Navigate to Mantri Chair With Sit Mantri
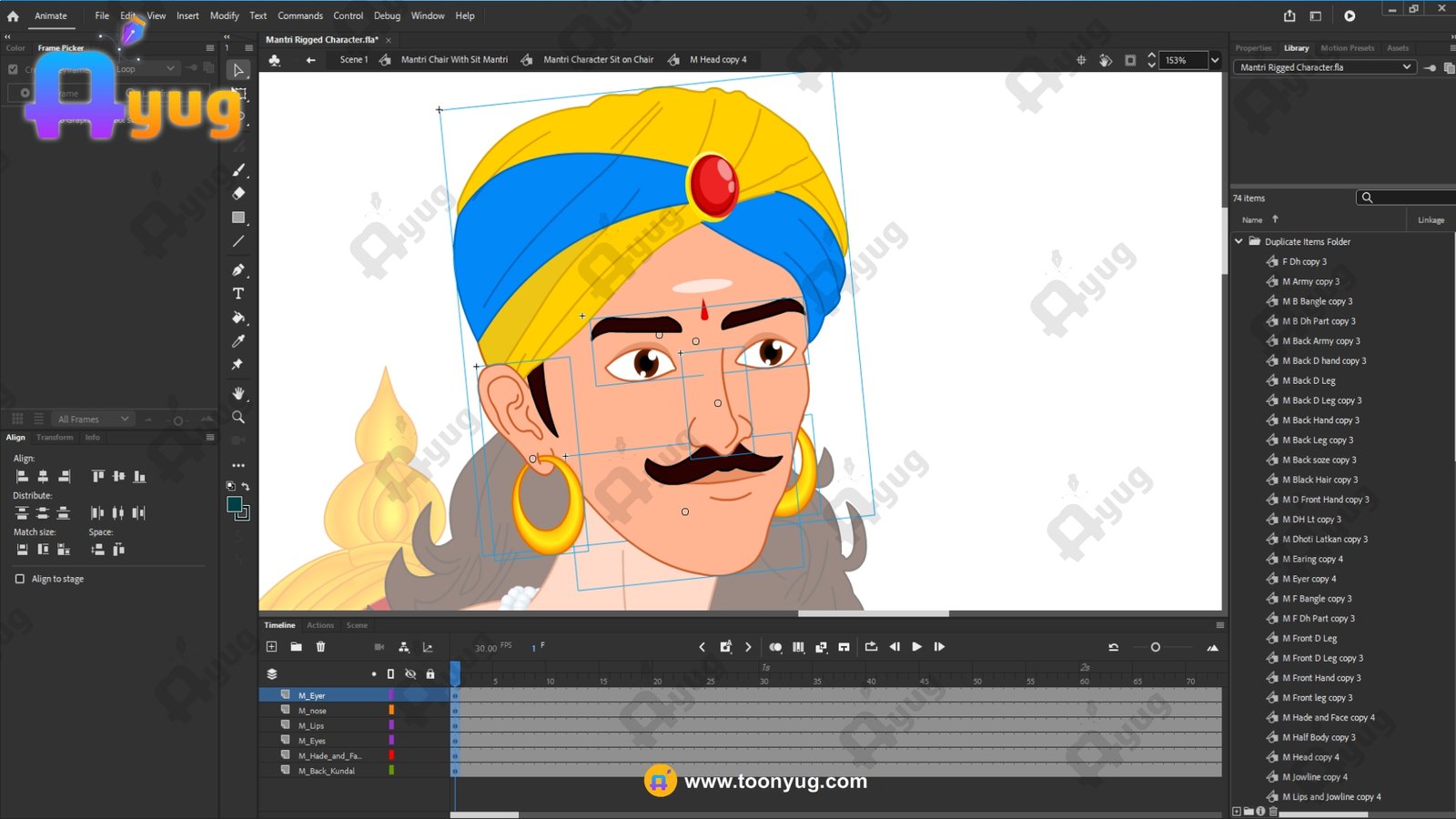 [454, 60]
